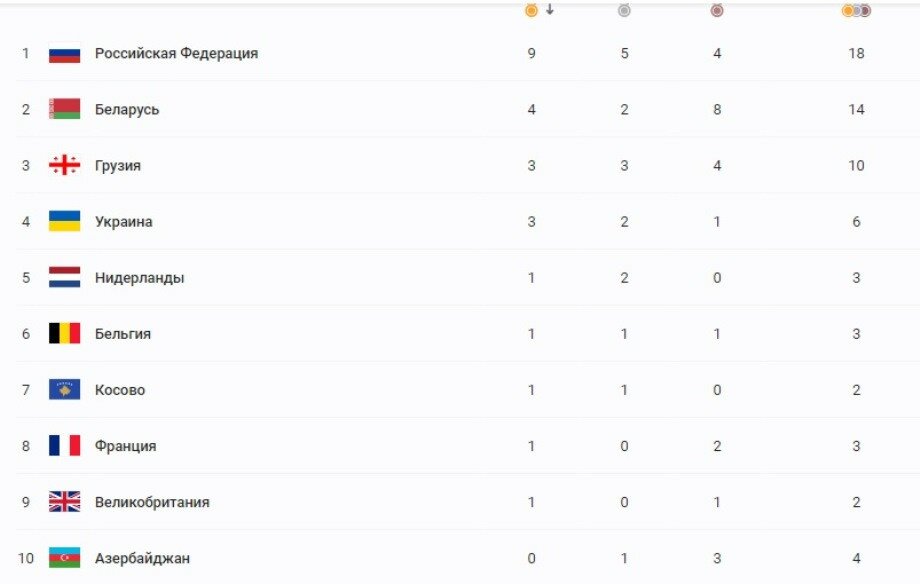Click the Ukraine flag icon

pyautogui.click(x=64, y=222)
